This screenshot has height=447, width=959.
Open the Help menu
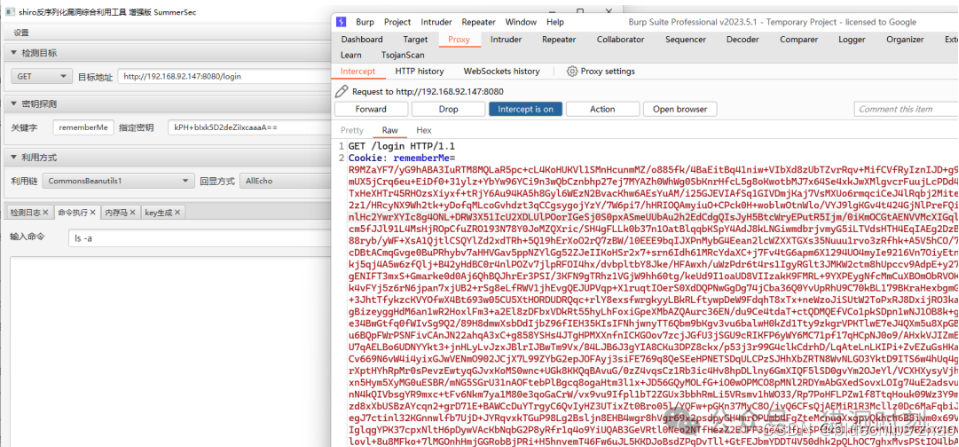(555, 22)
